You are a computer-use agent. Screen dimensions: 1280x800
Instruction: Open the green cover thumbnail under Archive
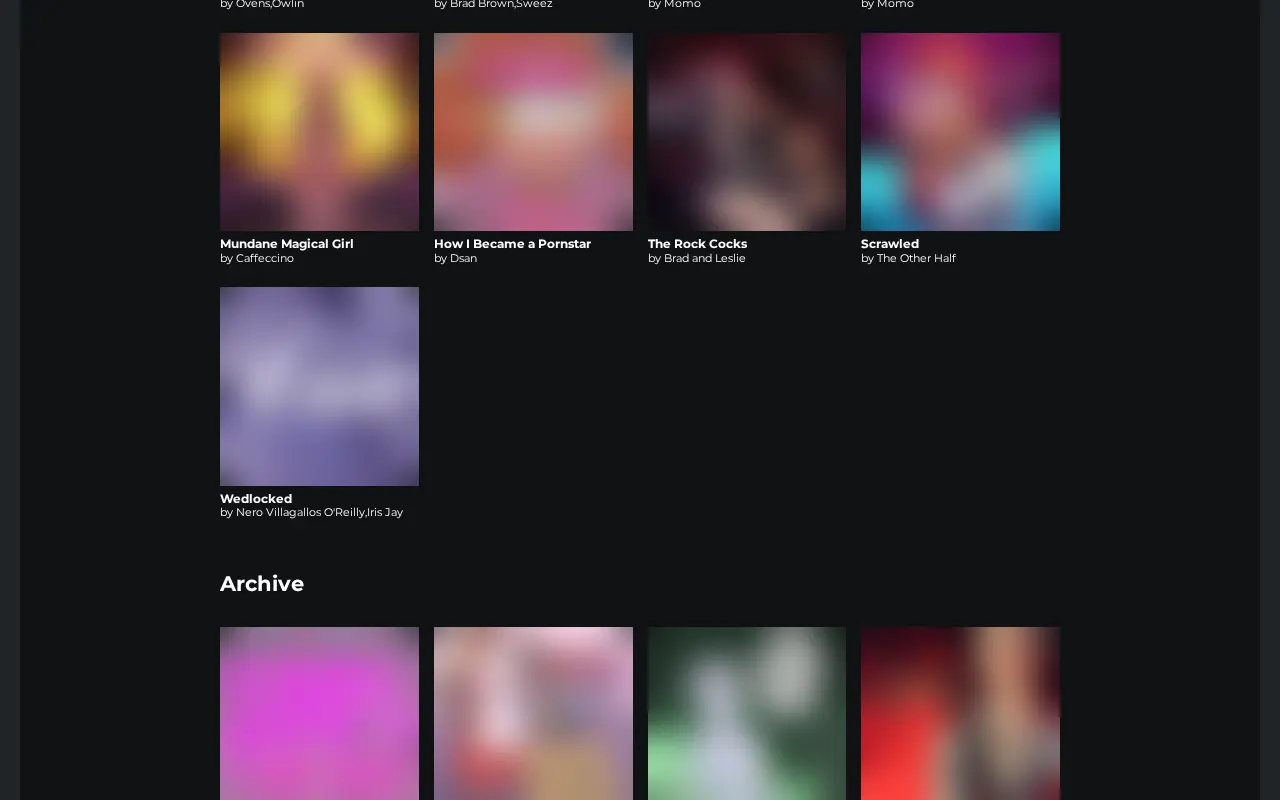747,713
